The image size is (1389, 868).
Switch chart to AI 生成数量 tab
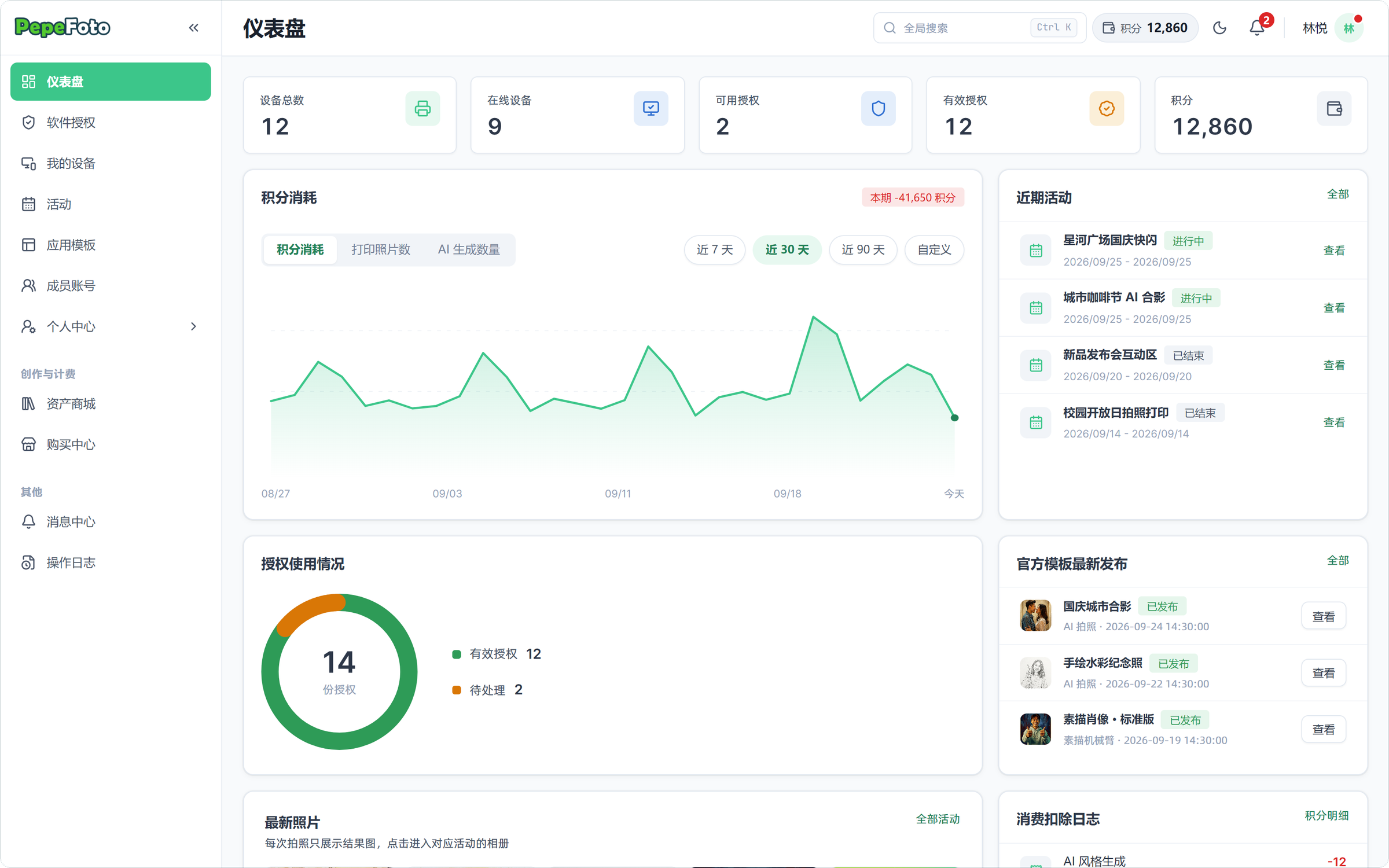tap(469, 249)
